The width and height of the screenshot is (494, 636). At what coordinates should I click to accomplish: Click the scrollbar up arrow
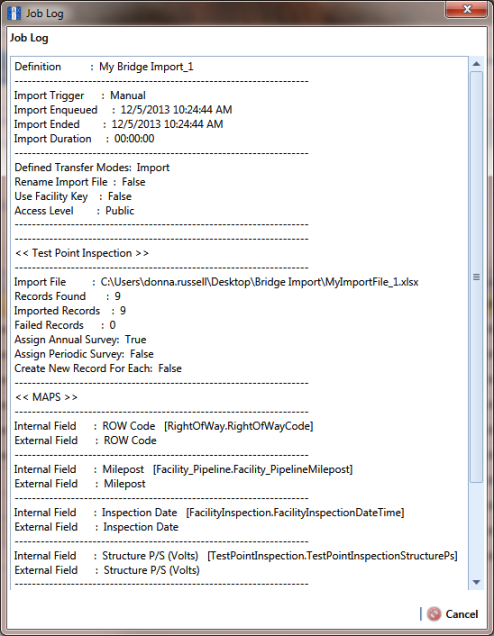pos(477,64)
